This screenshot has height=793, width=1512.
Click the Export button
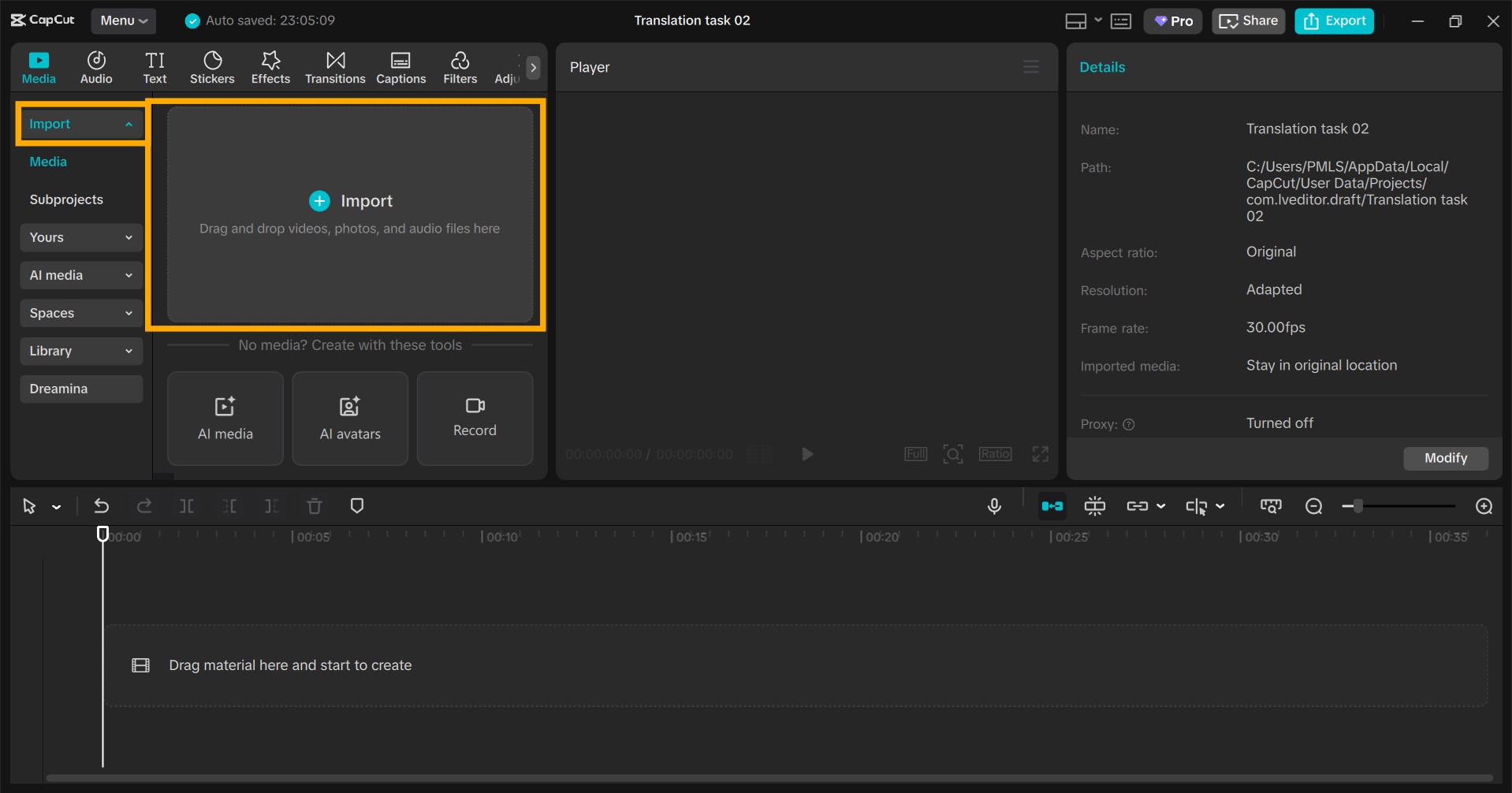pos(1334,21)
